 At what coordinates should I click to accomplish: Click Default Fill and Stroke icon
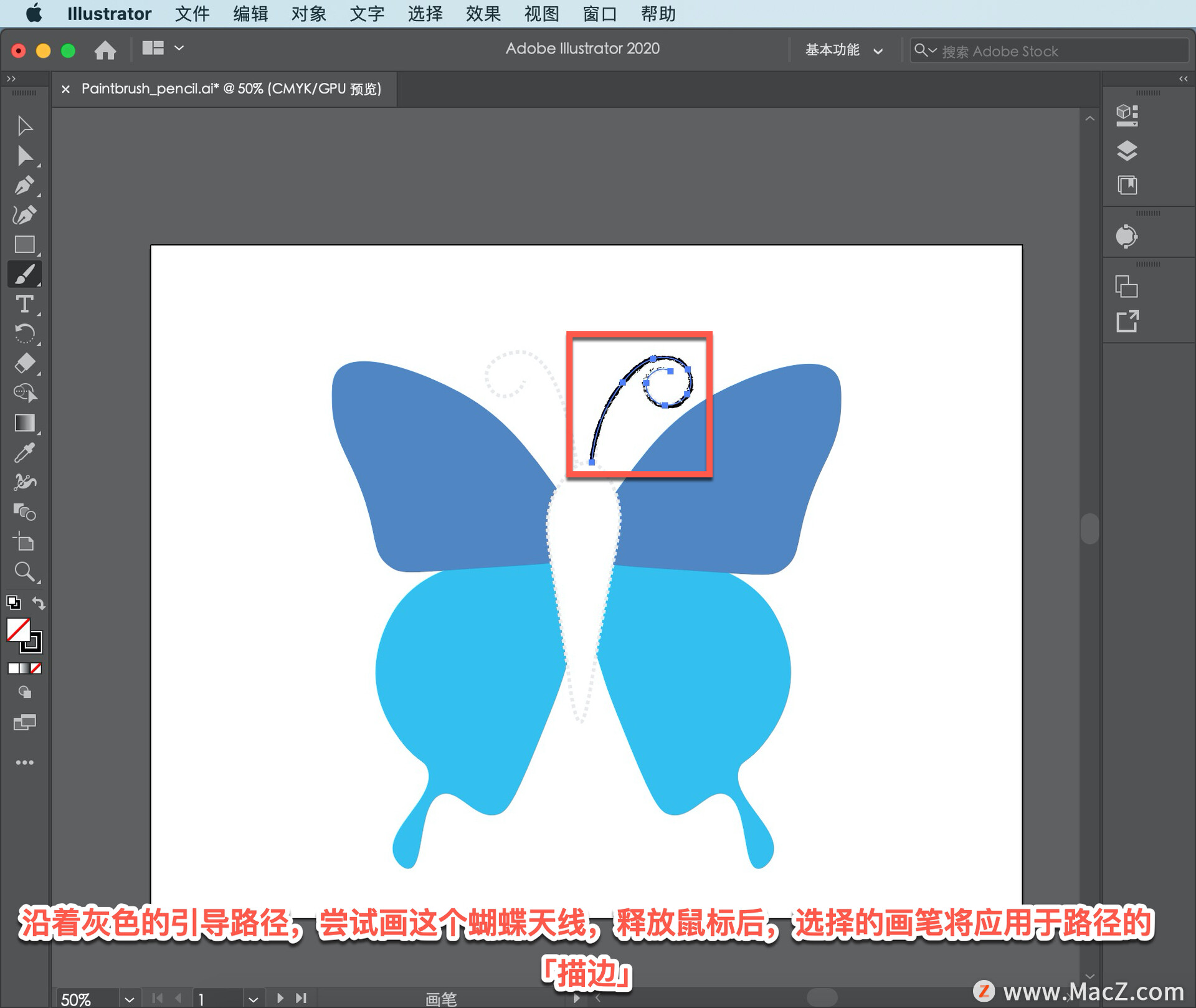14,602
